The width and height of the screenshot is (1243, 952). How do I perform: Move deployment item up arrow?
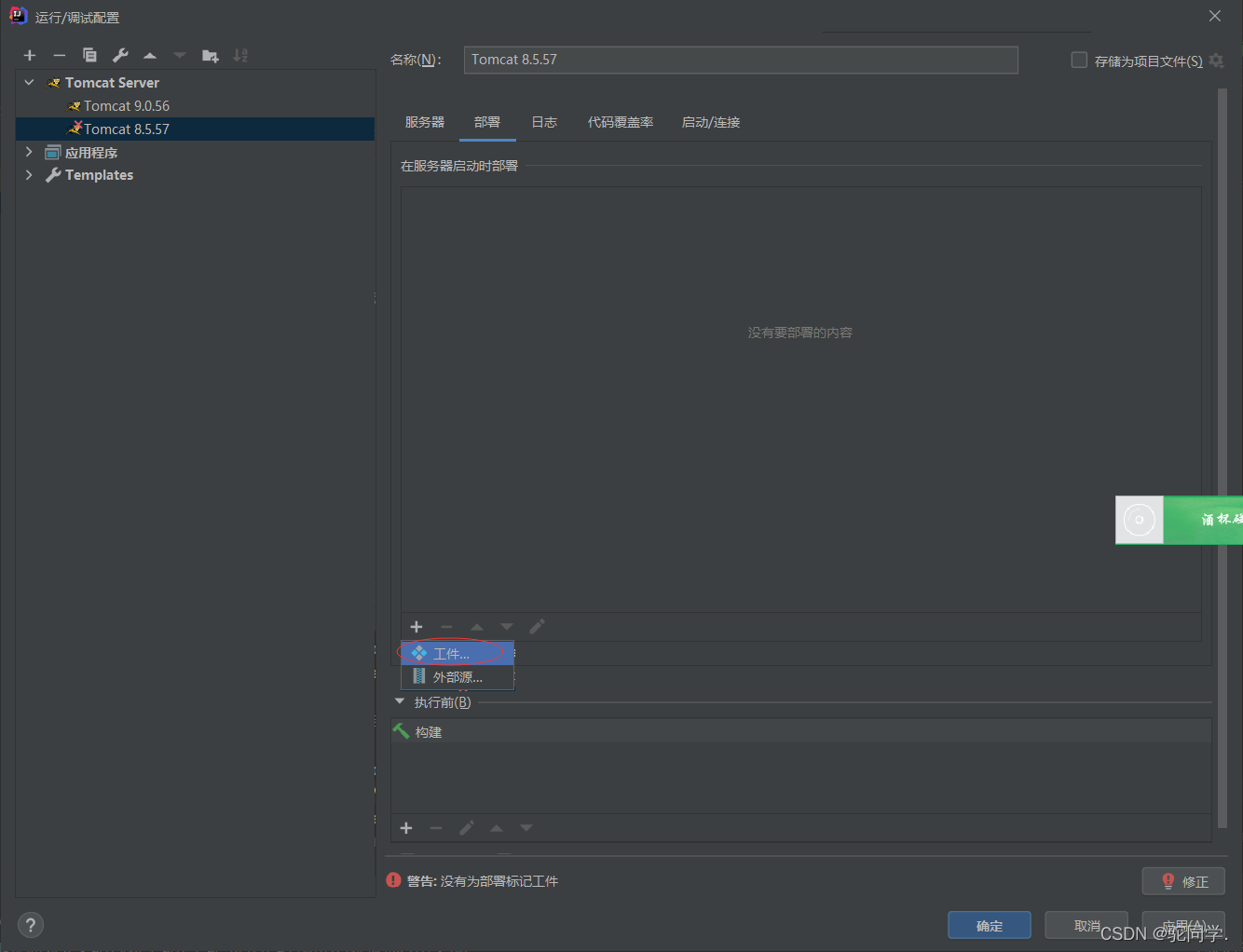click(x=477, y=627)
